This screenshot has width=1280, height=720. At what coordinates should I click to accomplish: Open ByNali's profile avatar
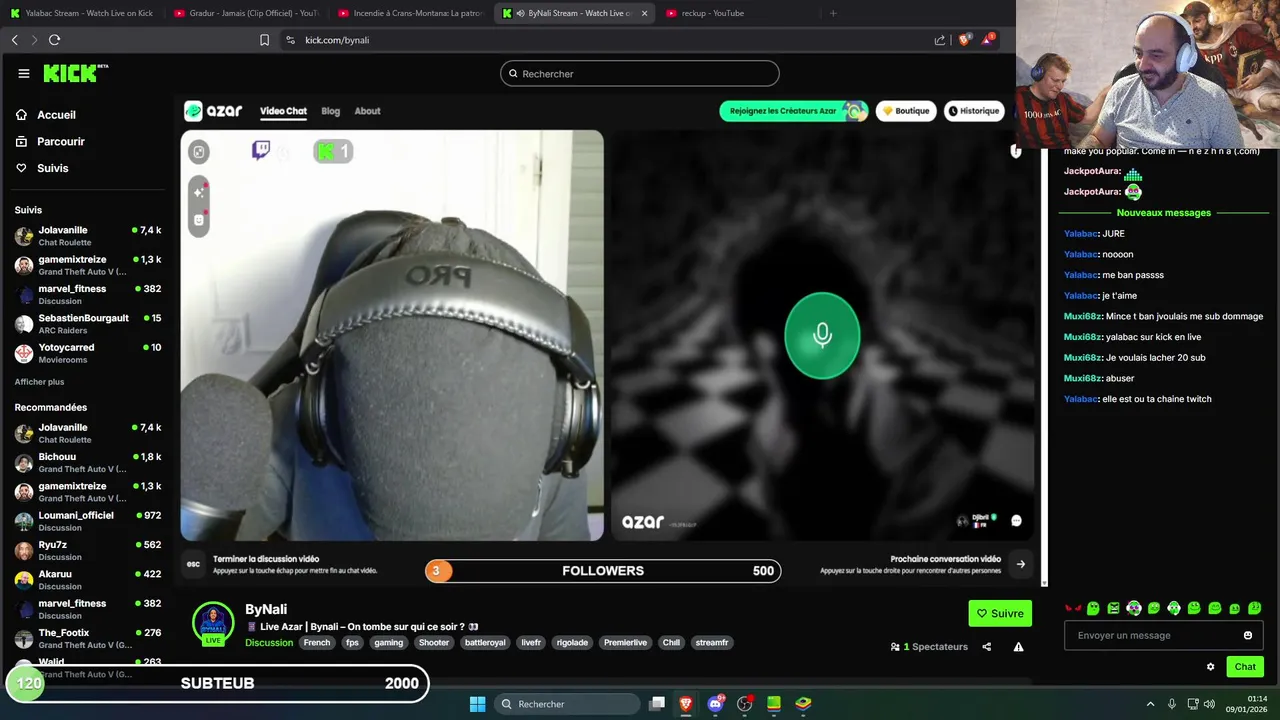click(213, 622)
